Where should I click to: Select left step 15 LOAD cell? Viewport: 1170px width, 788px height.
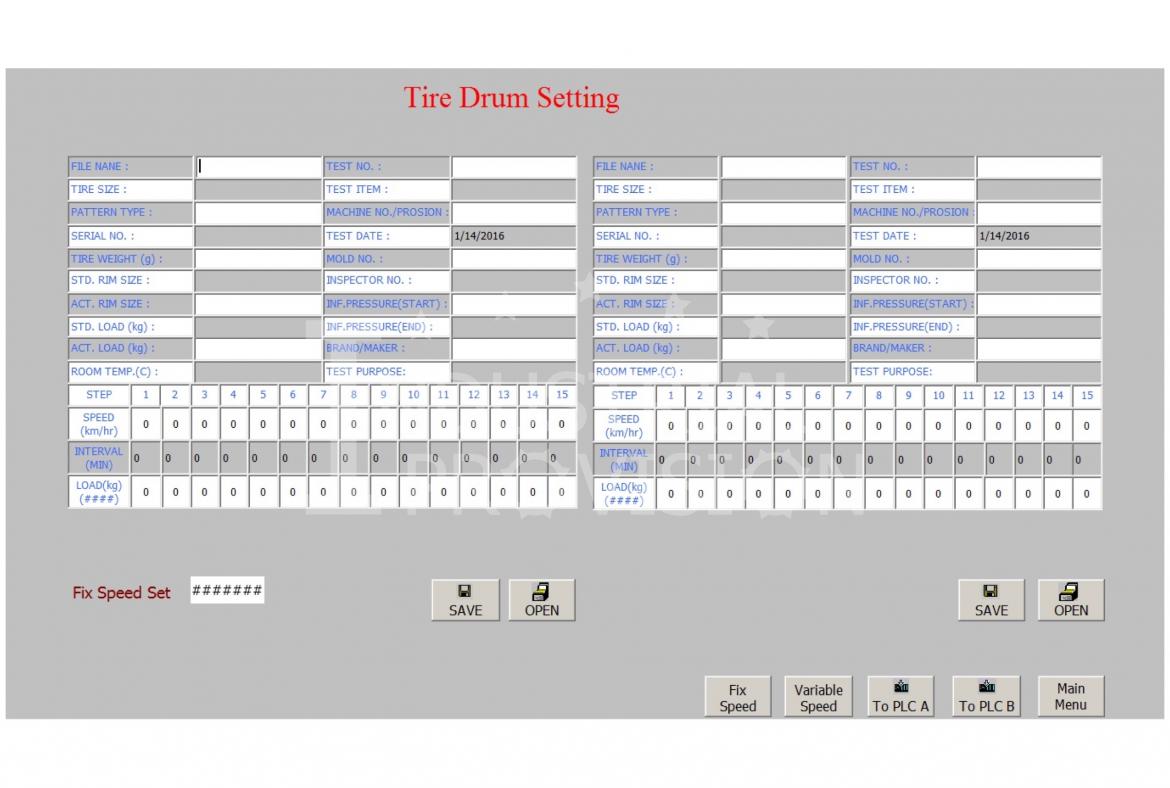pos(562,492)
